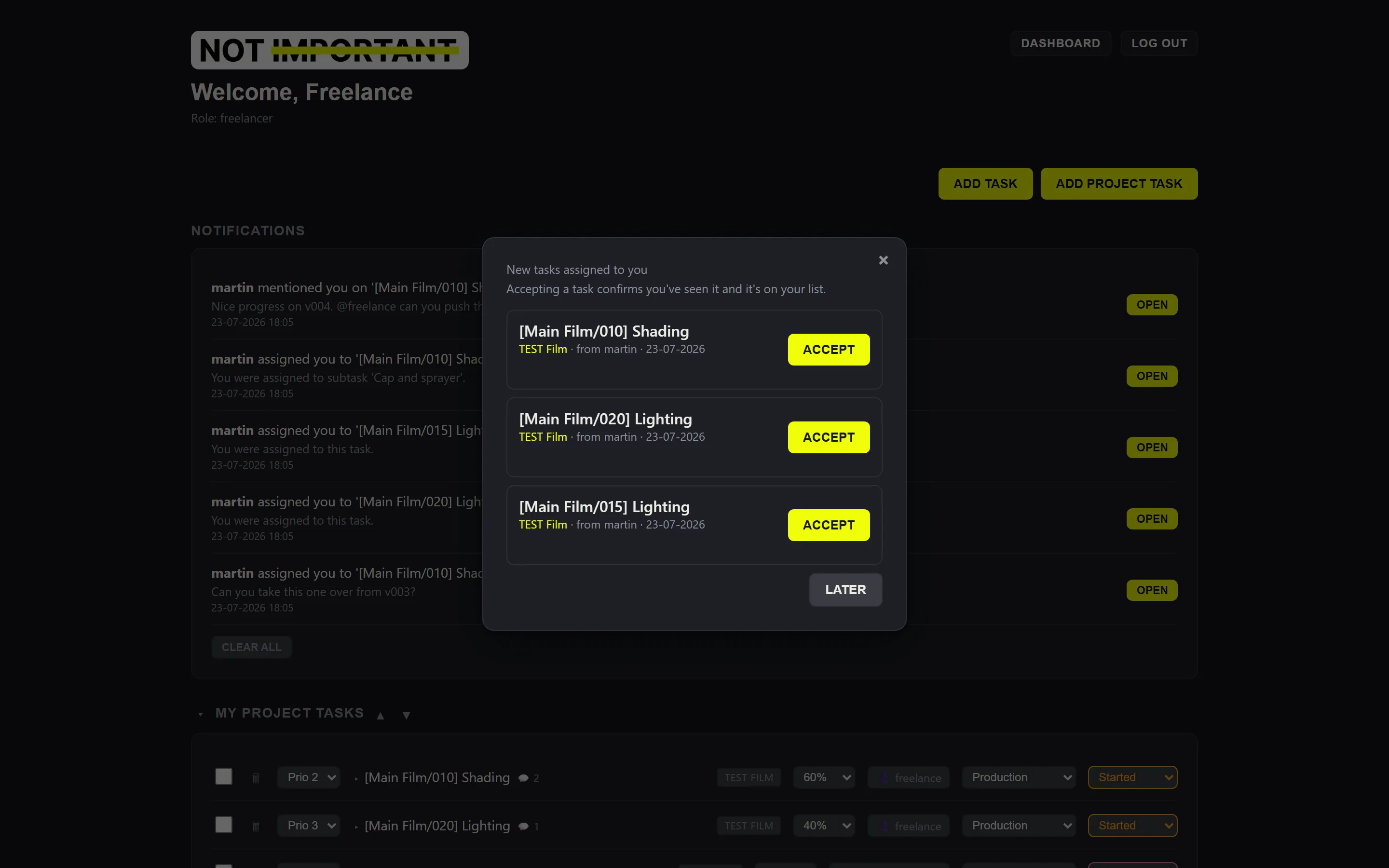Open the Prio 2 priority dropdown
Viewport: 1389px width, 868px height.
(309, 777)
